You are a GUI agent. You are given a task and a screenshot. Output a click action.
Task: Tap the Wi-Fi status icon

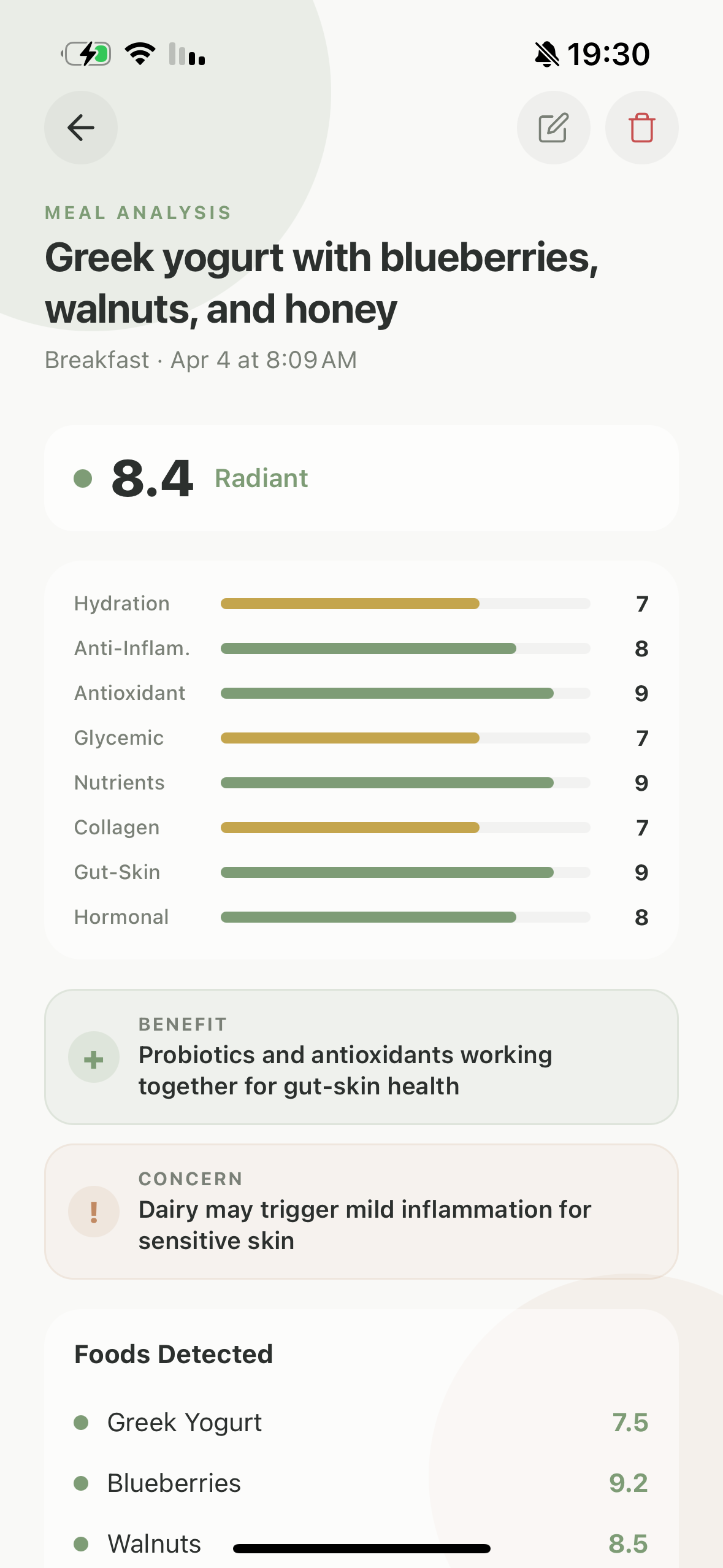(140, 55)
